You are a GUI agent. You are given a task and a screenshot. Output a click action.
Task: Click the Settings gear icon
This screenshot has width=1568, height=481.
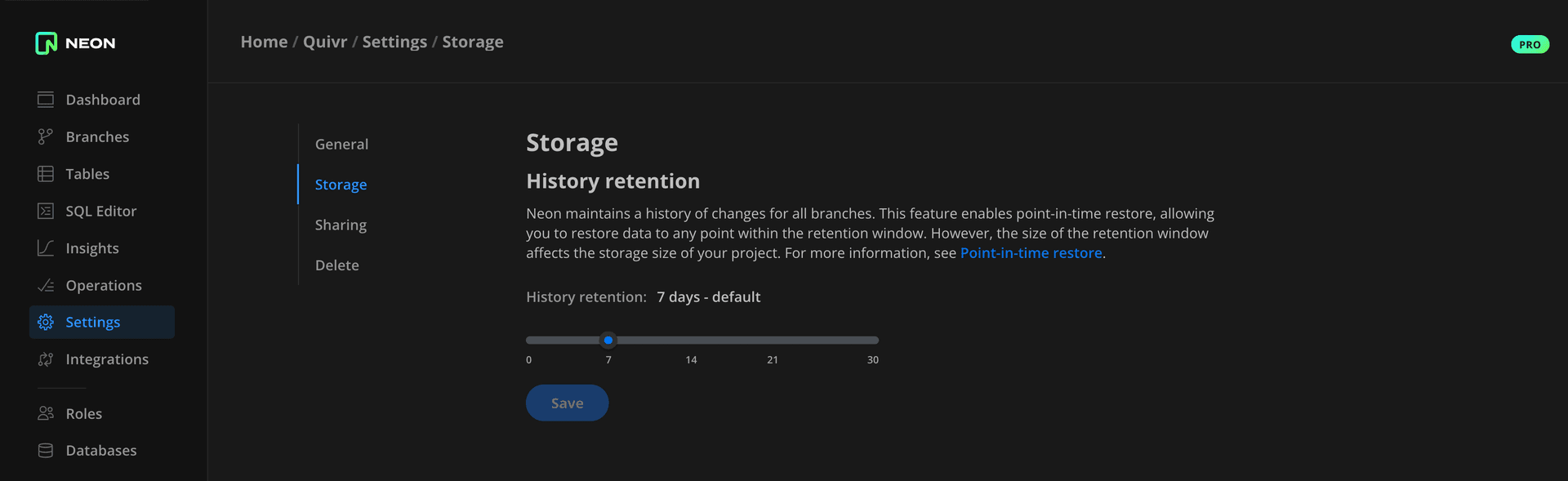coord(47,322)
